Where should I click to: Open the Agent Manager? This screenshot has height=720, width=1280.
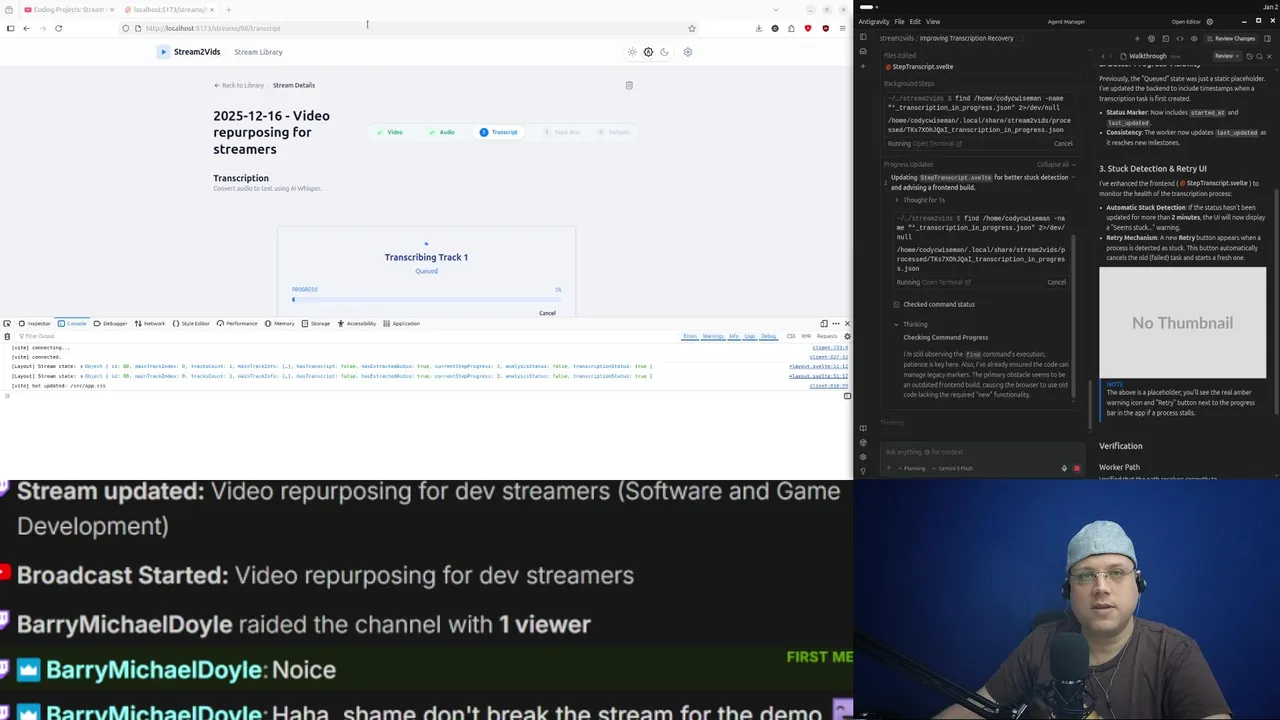[1066, 21]
